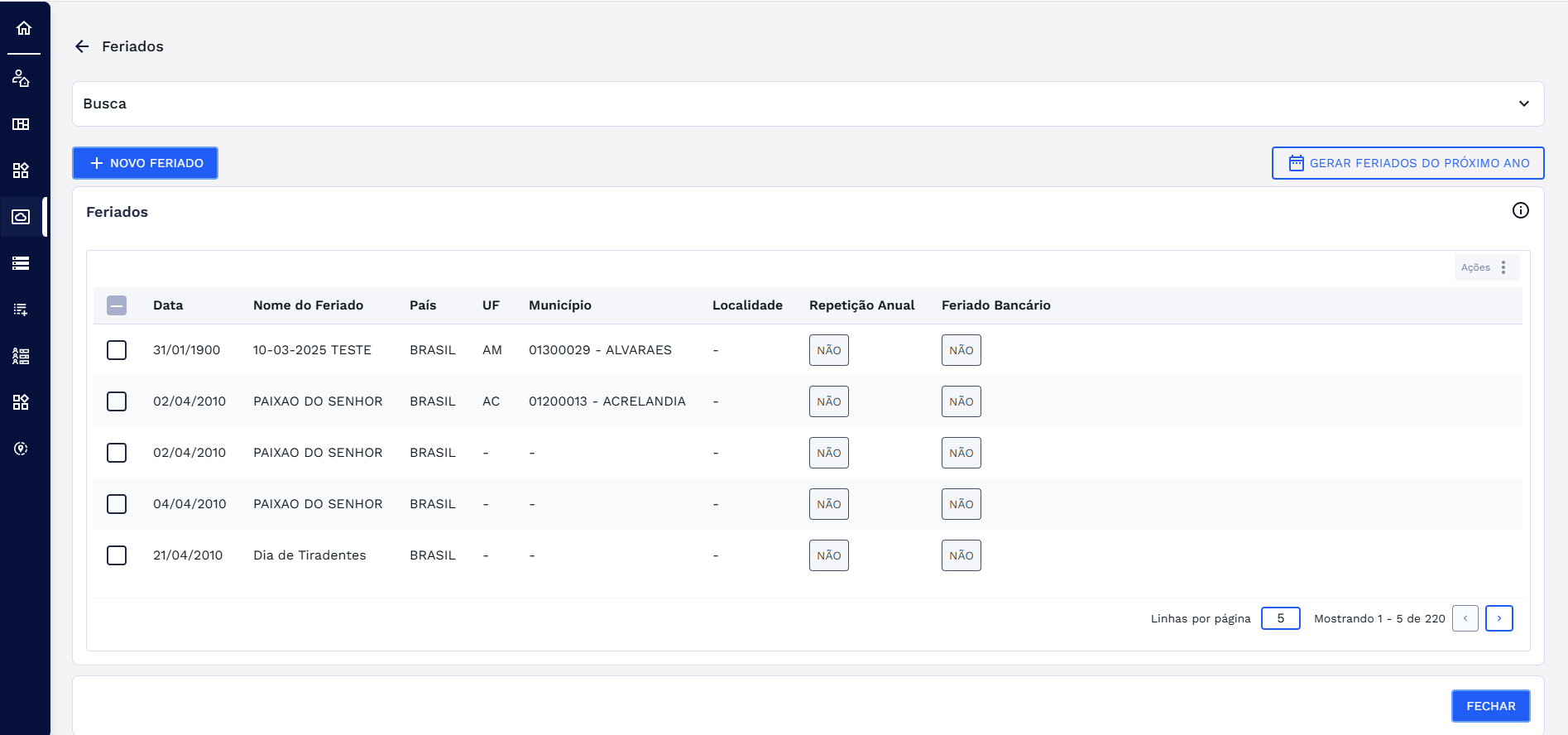The height and width of the screenshot is (735, 1568).
Task: Open the people list sidebar icon
Action: (x=21, y=356)
